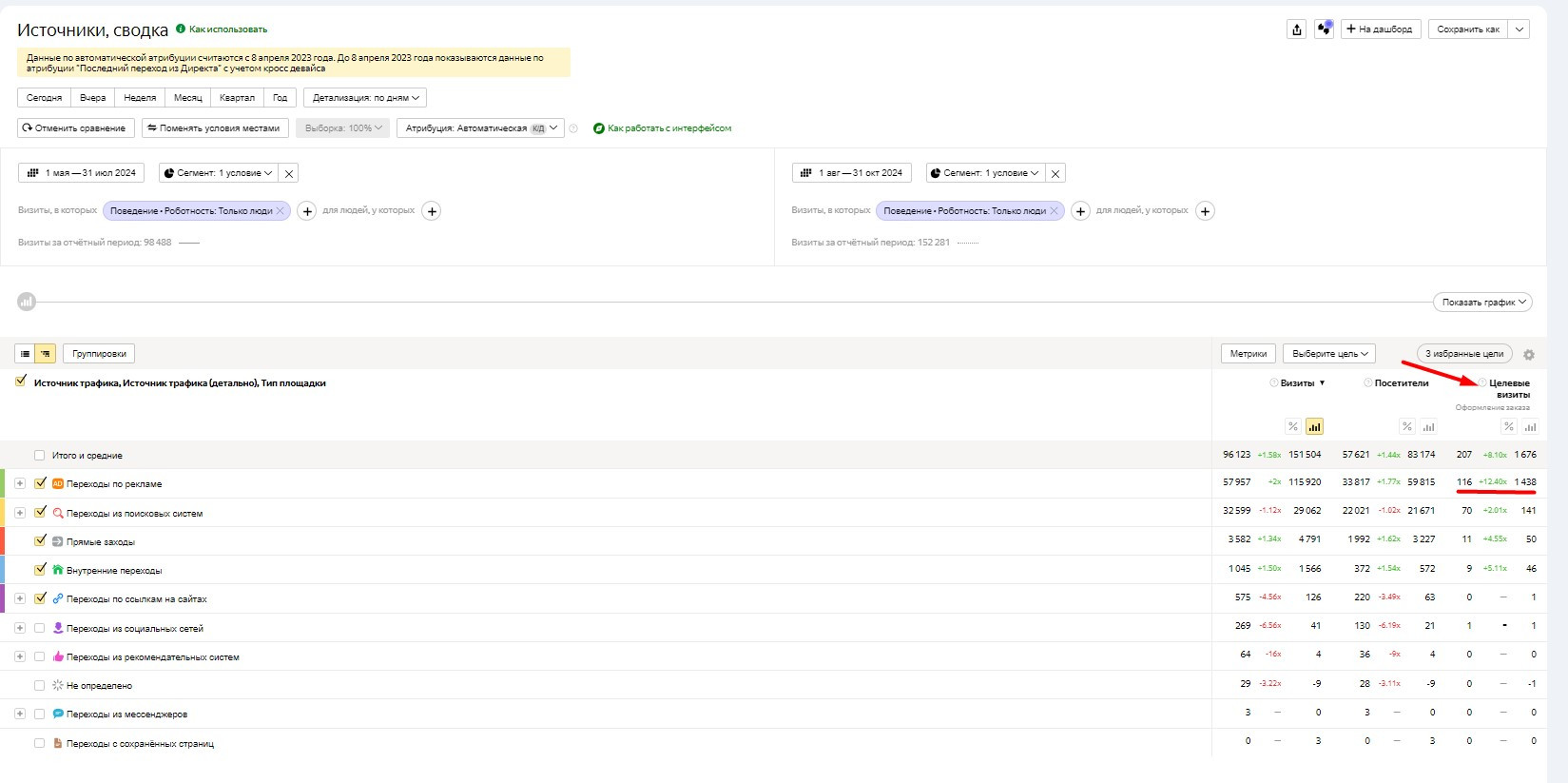1568x783 pixels.
Task: Open the Как использовать help link
Action: coord(227,29)
